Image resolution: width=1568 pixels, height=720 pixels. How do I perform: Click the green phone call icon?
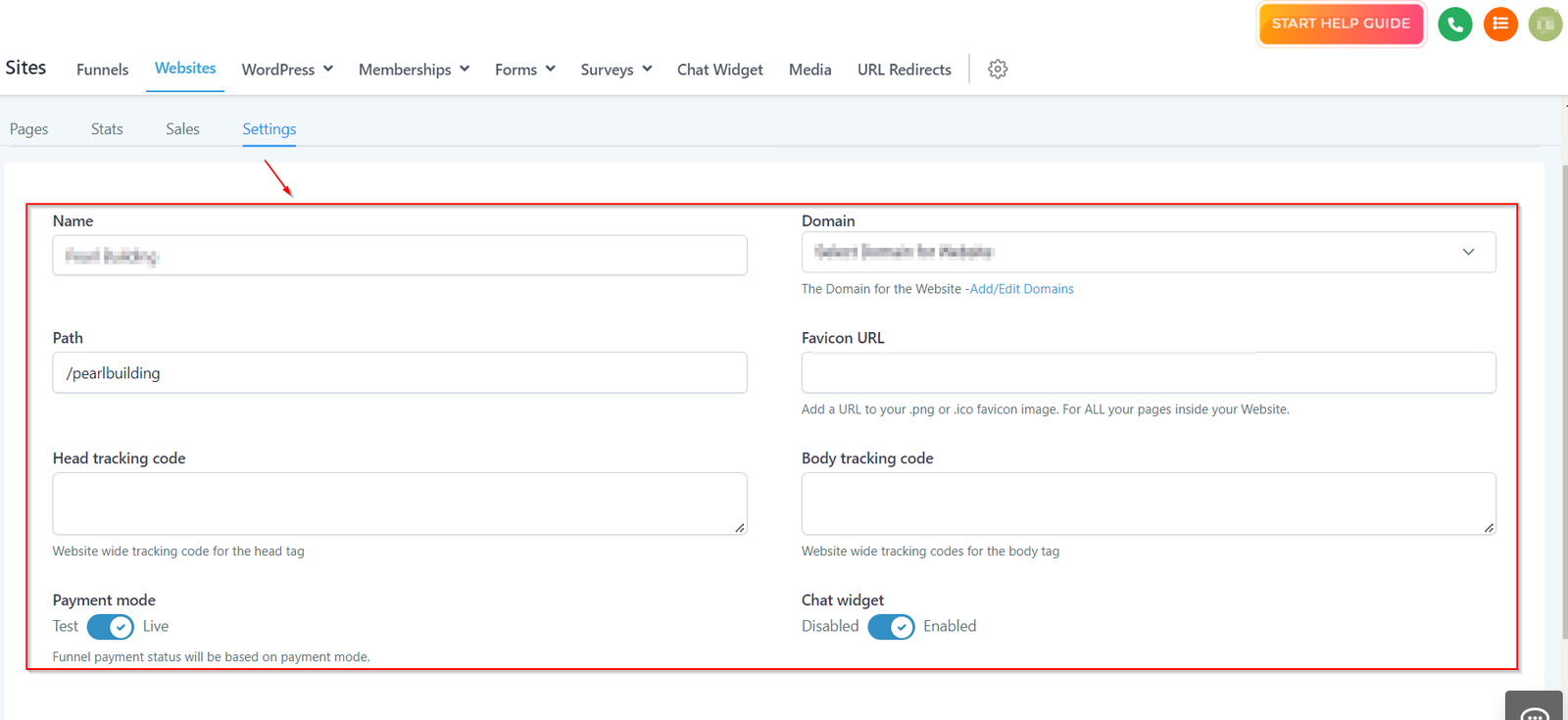(1454, 24)
